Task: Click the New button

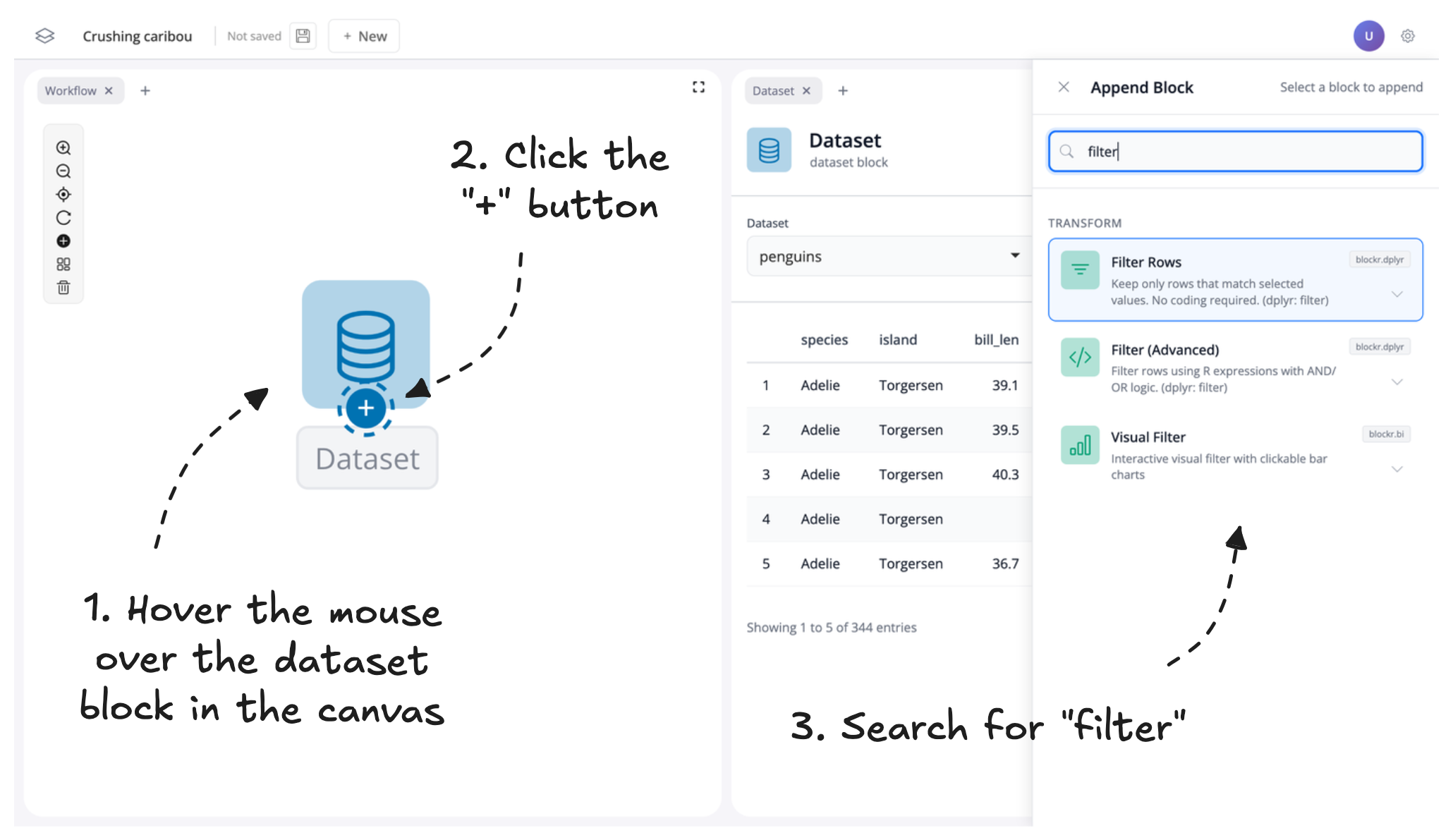Action: click(x=364, y=36)
